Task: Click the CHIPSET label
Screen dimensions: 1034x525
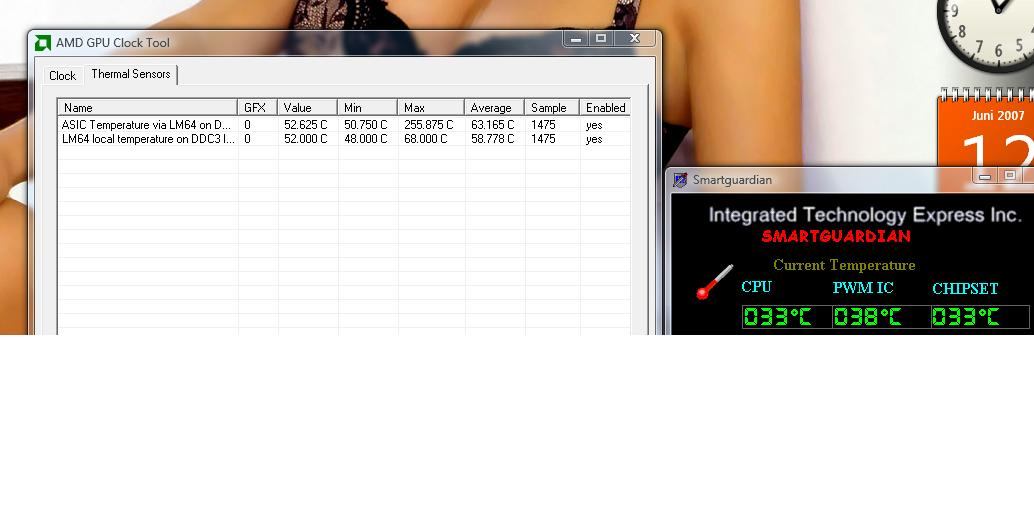Action: [x=965, y=288]
